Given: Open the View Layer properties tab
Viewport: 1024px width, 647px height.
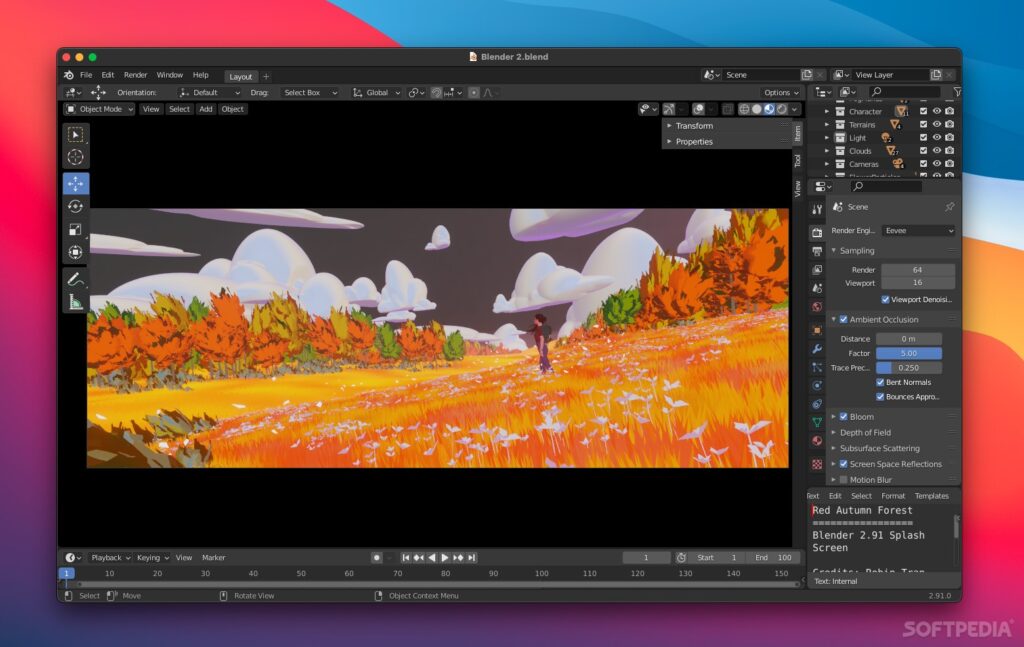Looking at the screenshot, I should pos(817,270).
